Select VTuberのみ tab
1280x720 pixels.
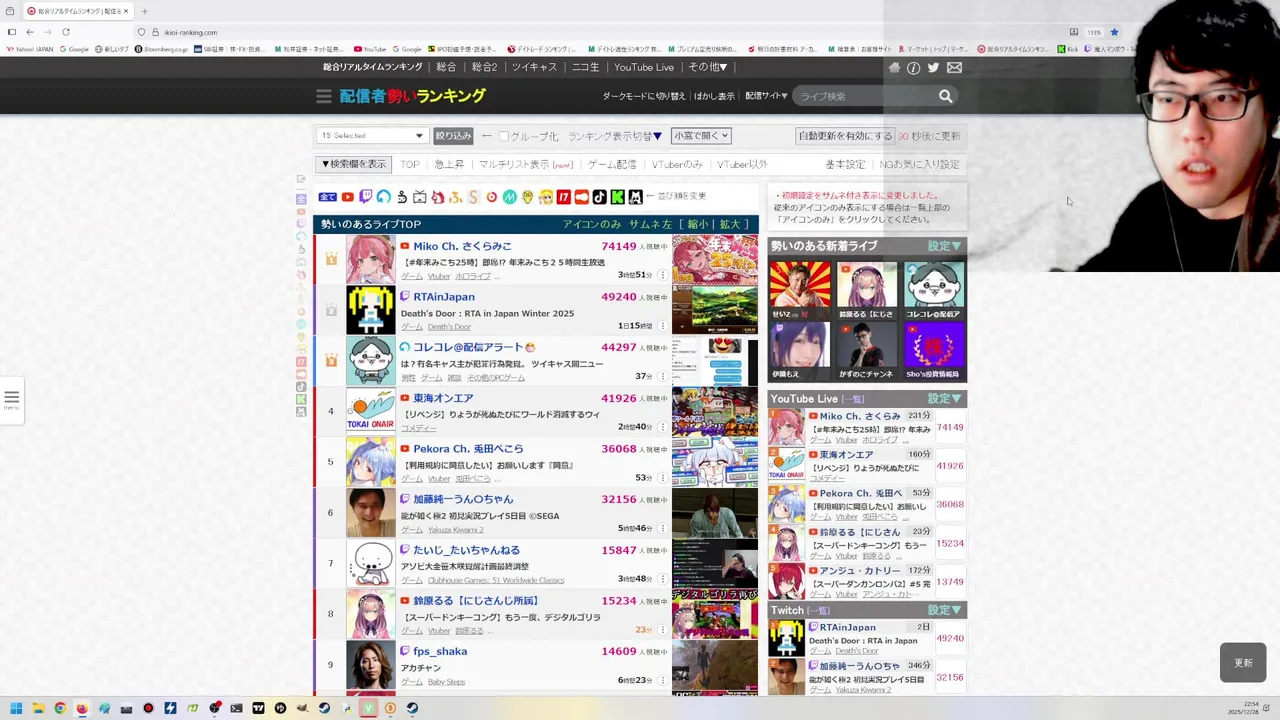coord(677,164)
